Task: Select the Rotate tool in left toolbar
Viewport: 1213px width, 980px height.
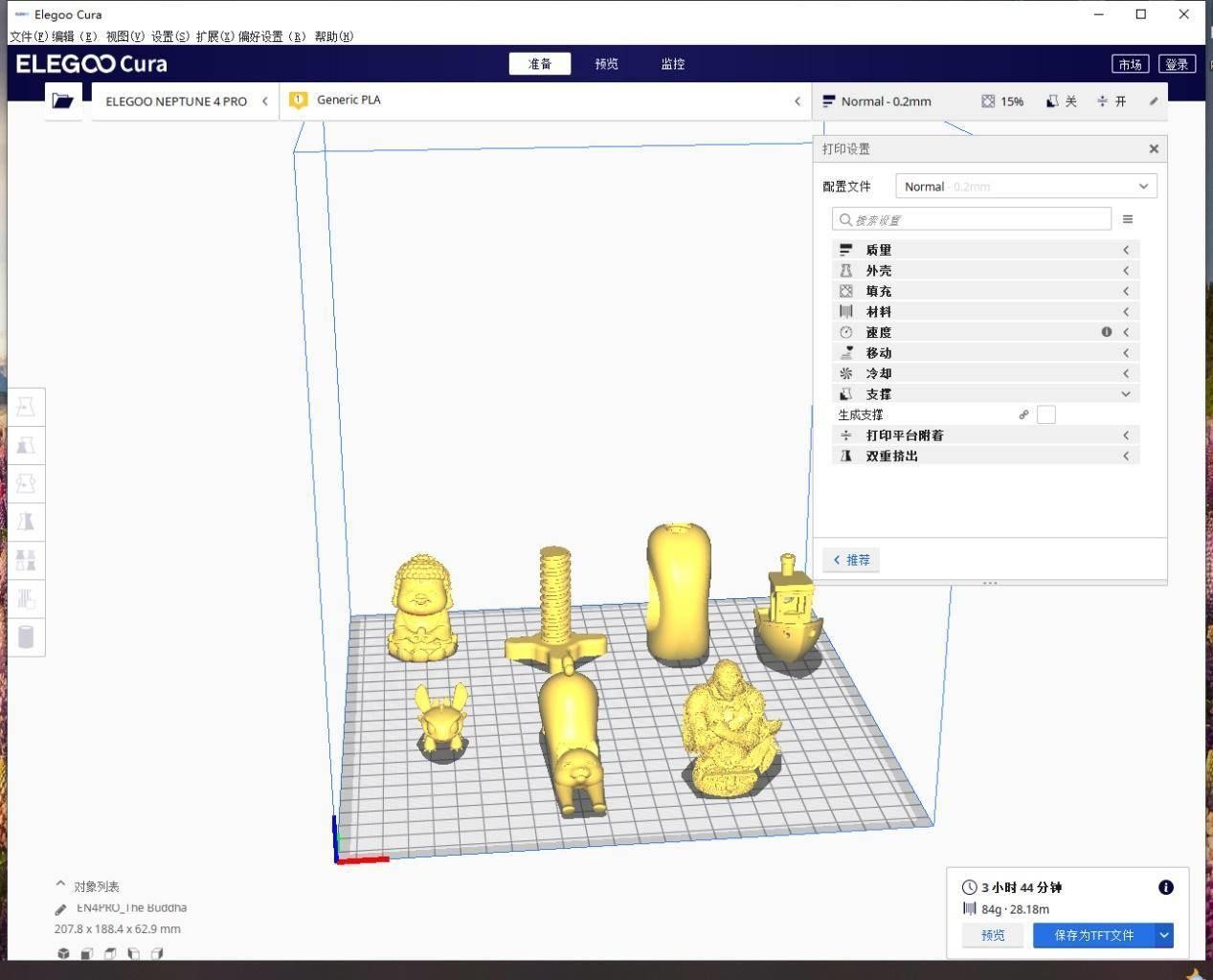Action: 26,483
